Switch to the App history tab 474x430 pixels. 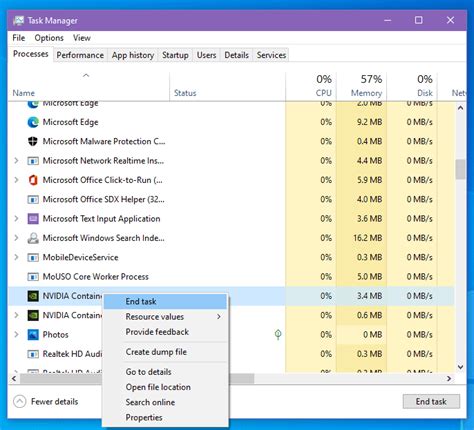point(133,55)
